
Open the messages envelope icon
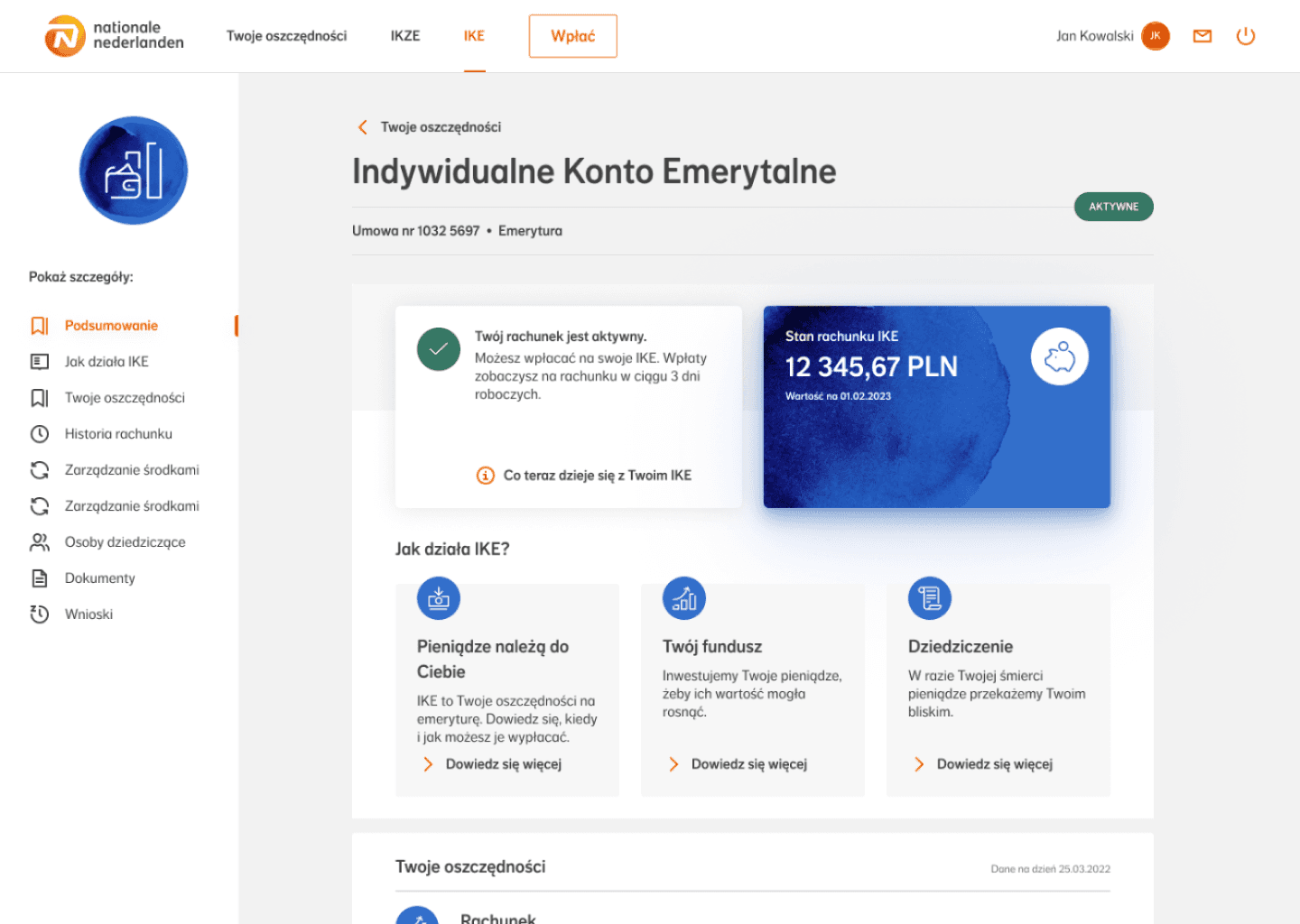[x=1202, y=36]
